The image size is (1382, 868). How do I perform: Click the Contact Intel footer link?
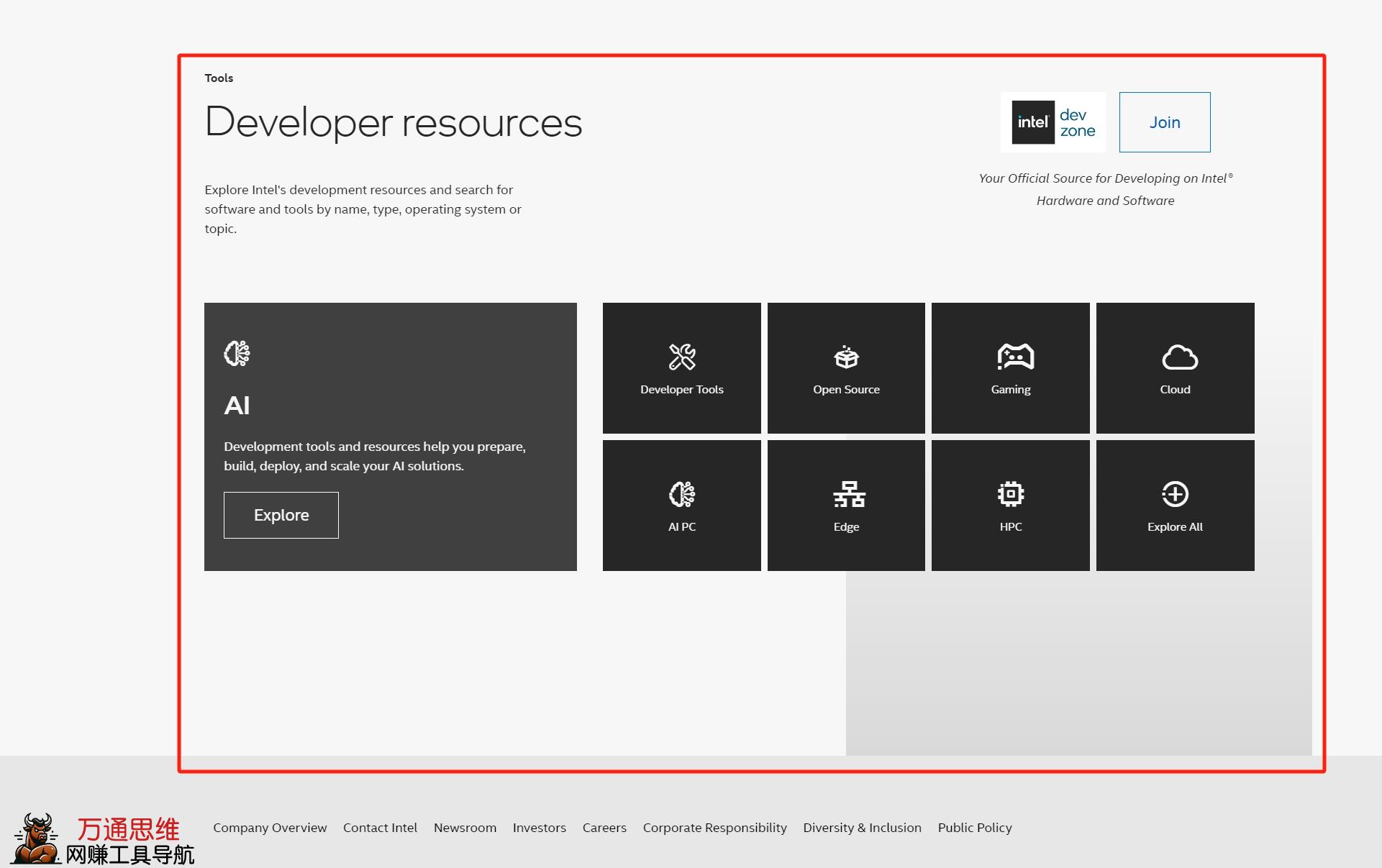[x=380, y=828]
